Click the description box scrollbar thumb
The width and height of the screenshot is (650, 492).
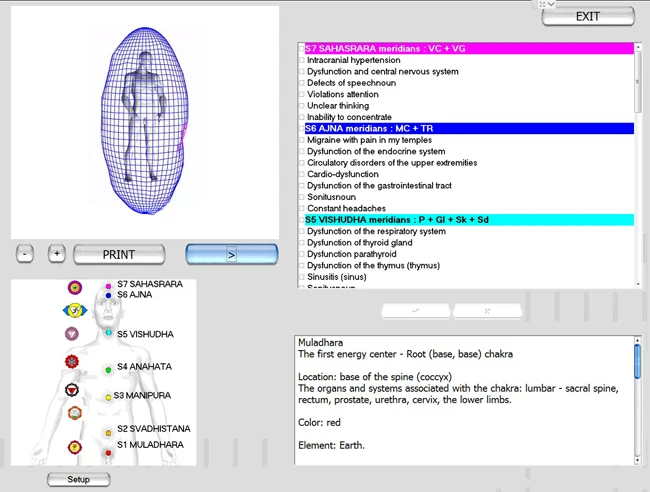tap(638, 361)
